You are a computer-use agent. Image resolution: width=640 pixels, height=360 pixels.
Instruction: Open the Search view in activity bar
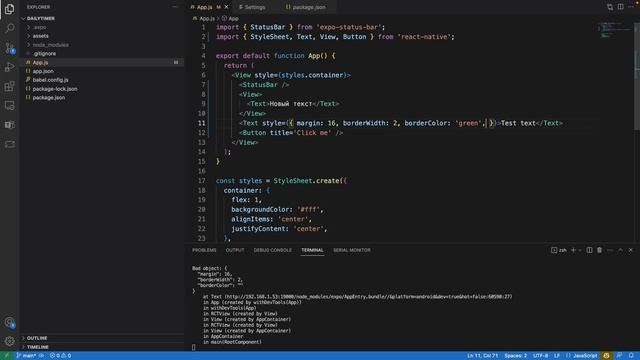[9, 28]
